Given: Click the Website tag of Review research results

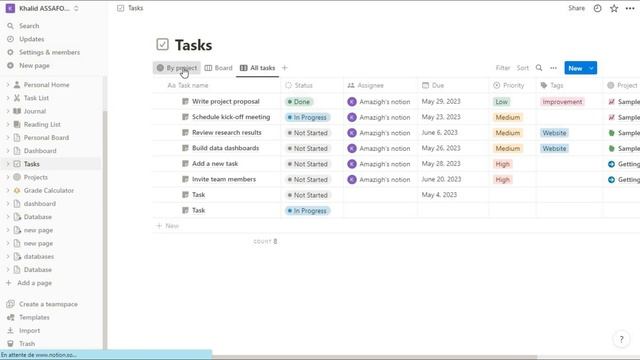Looking at the screenshot, I should point(554,133).
